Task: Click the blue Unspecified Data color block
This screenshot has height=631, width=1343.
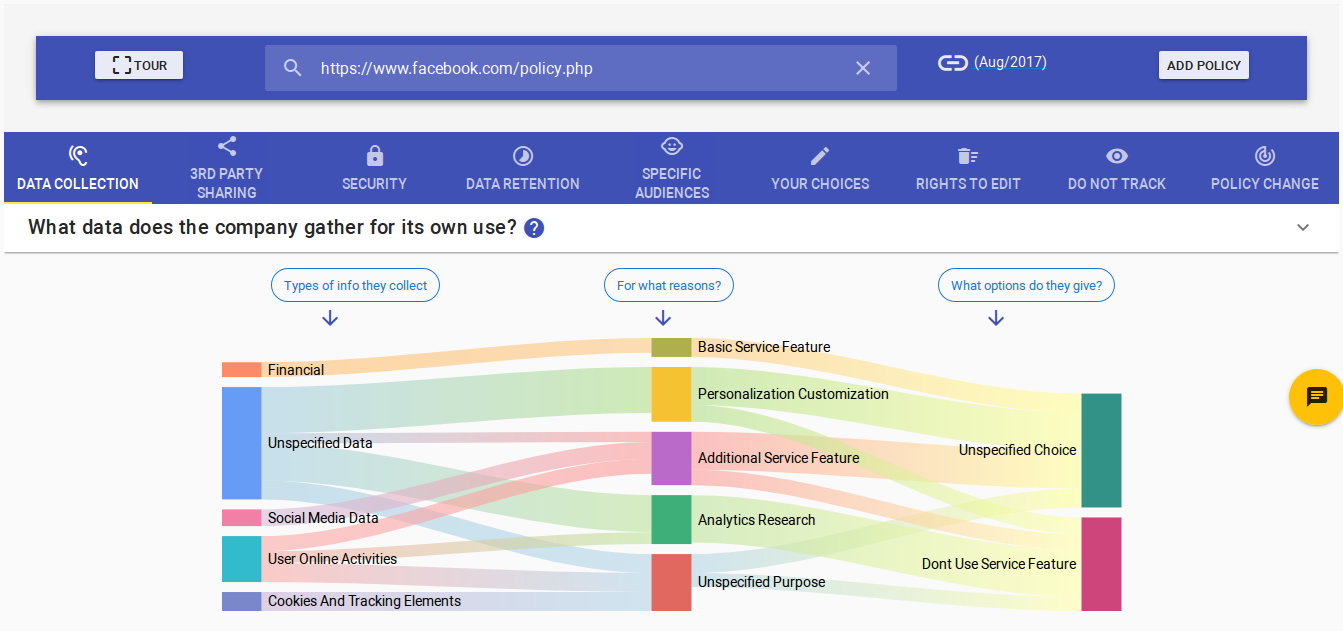Action: click(x=241, y=443)
